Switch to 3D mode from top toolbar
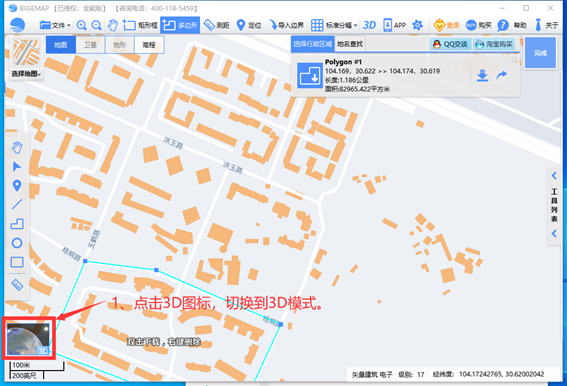 click(x=369, y=25)
